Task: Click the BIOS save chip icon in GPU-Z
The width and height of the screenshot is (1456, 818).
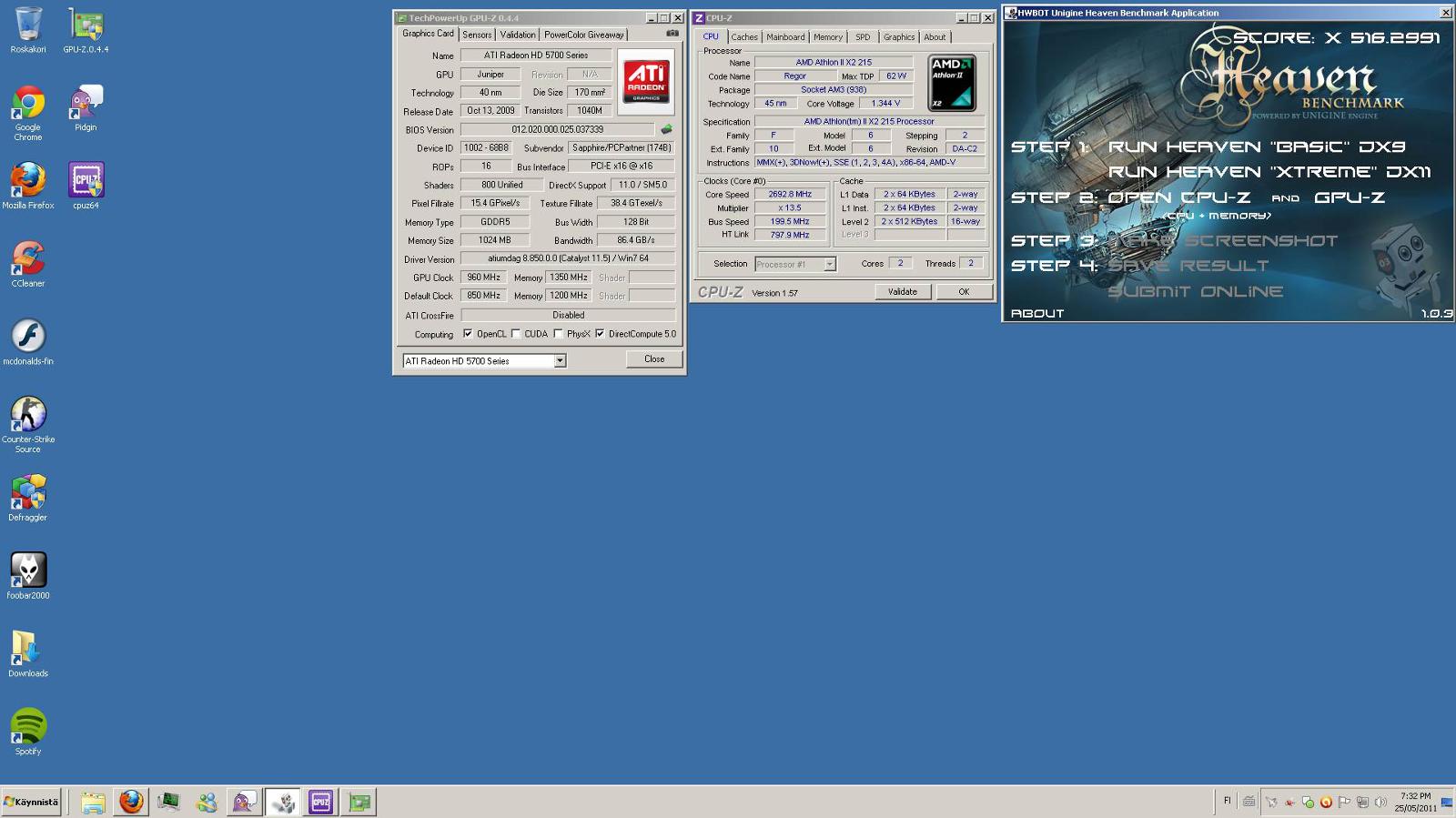Action: click(666, 129)
